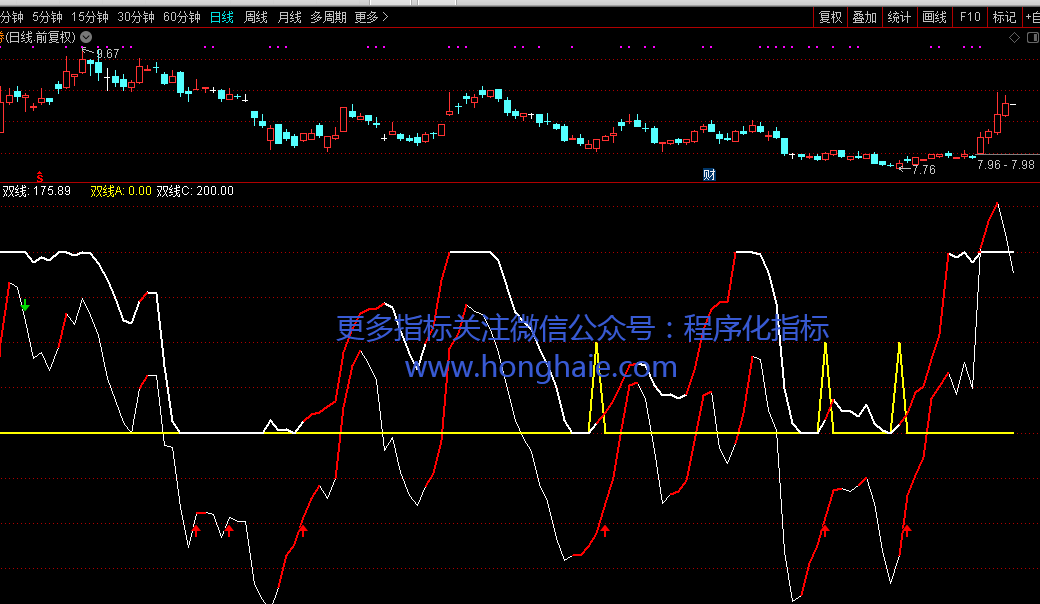Open the 复权 adjustment options
Screen dimensions: 1040x604
830,17
